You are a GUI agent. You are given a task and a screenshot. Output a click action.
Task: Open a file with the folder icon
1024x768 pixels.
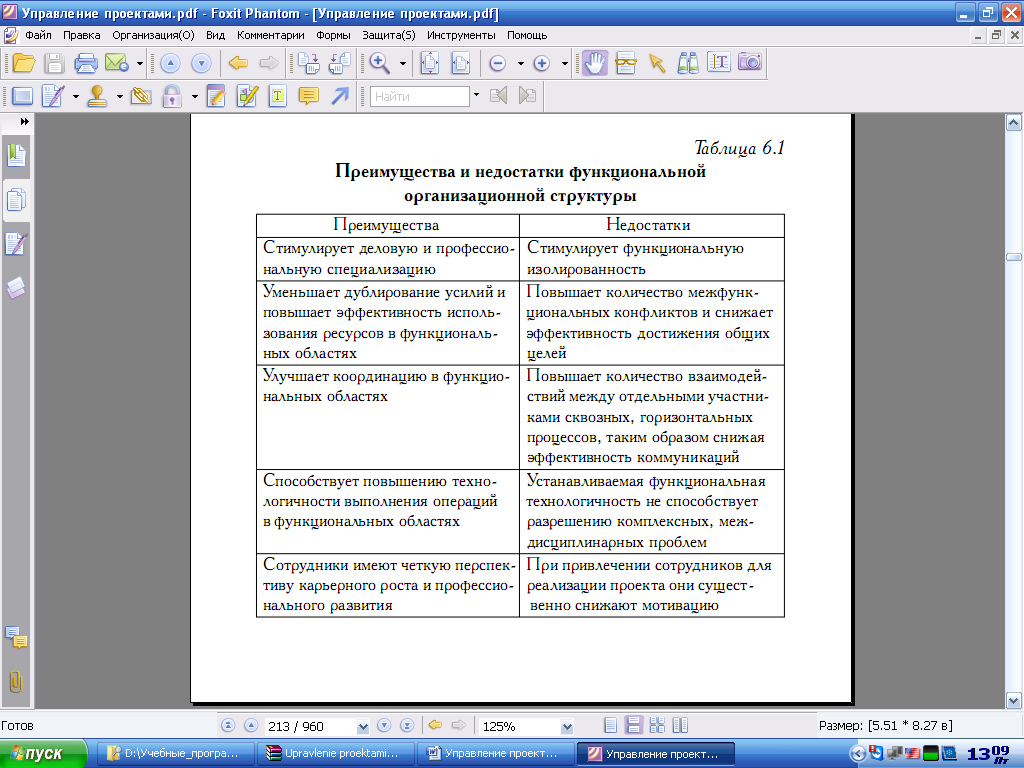(24, 63)
